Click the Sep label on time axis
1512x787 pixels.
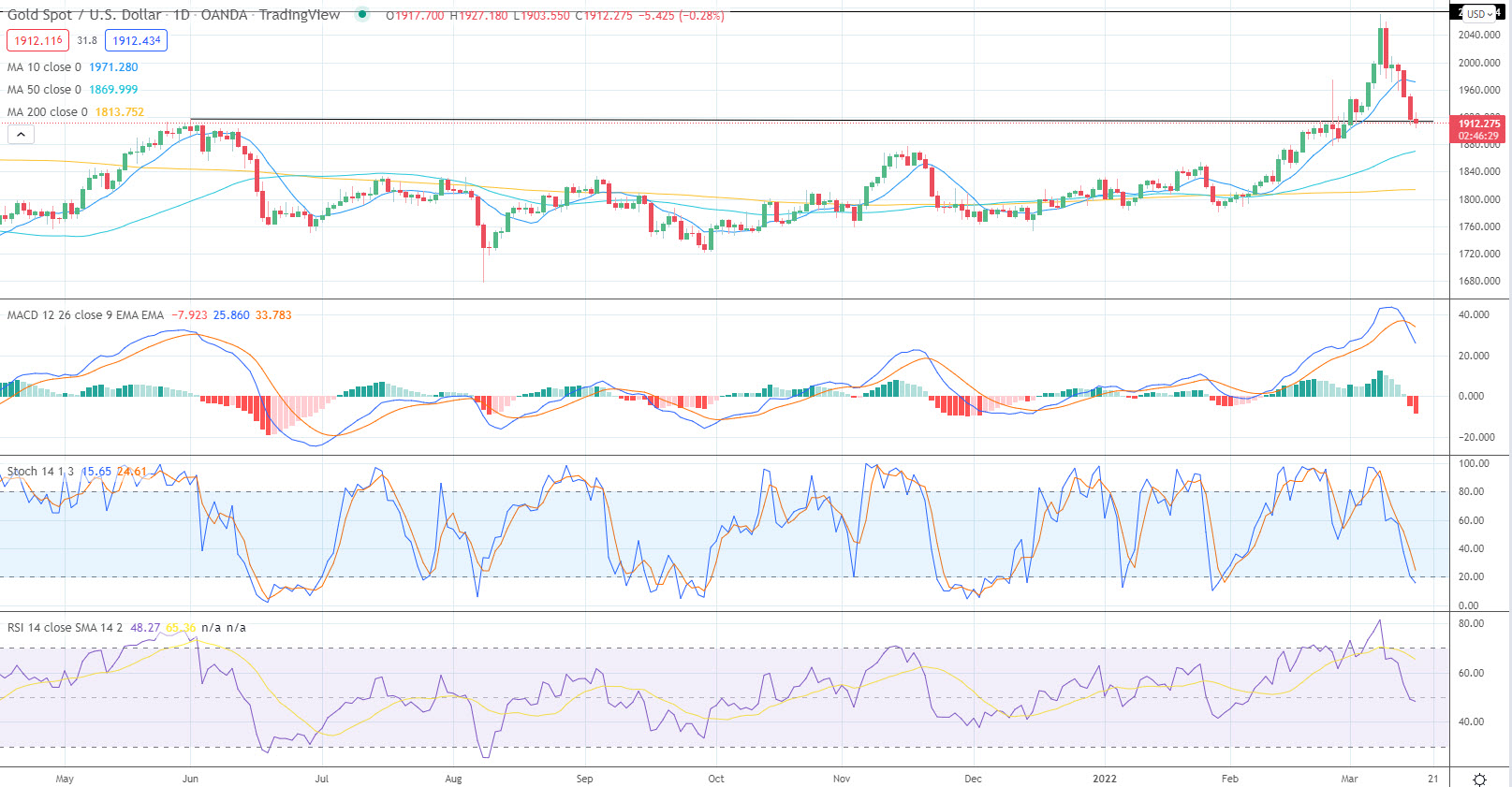coord(584,779)
